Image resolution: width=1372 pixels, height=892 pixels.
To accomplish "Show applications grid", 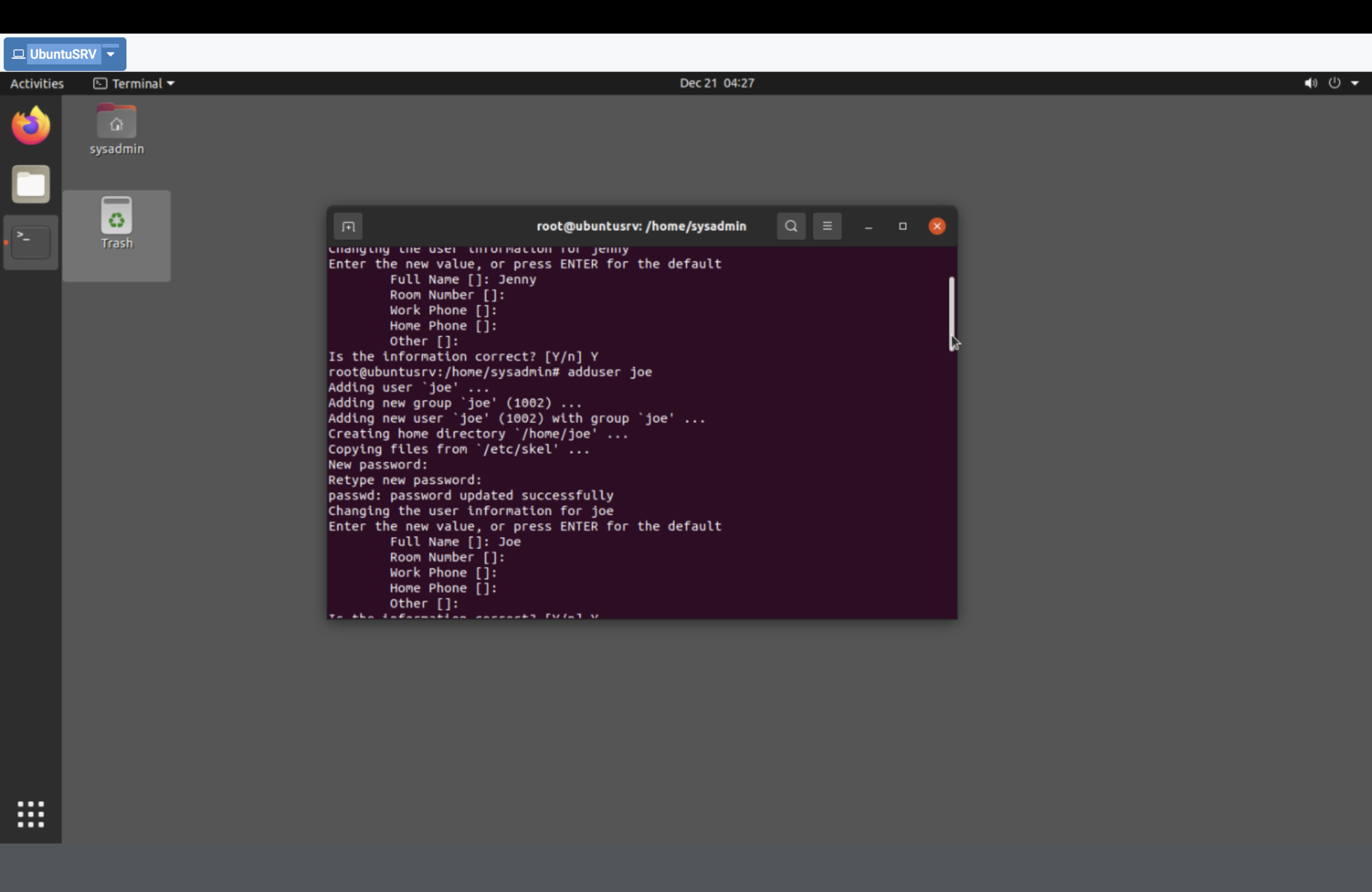I will tap(31, 814).
